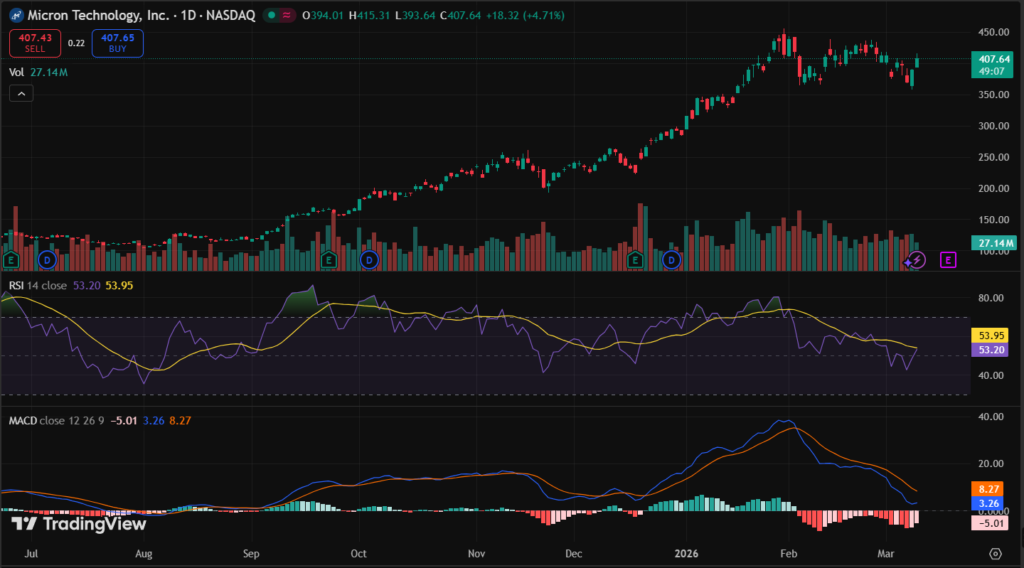Open the purple upcoming earnings E marker
Screen dimensions: 1024x568
(948, 260)
